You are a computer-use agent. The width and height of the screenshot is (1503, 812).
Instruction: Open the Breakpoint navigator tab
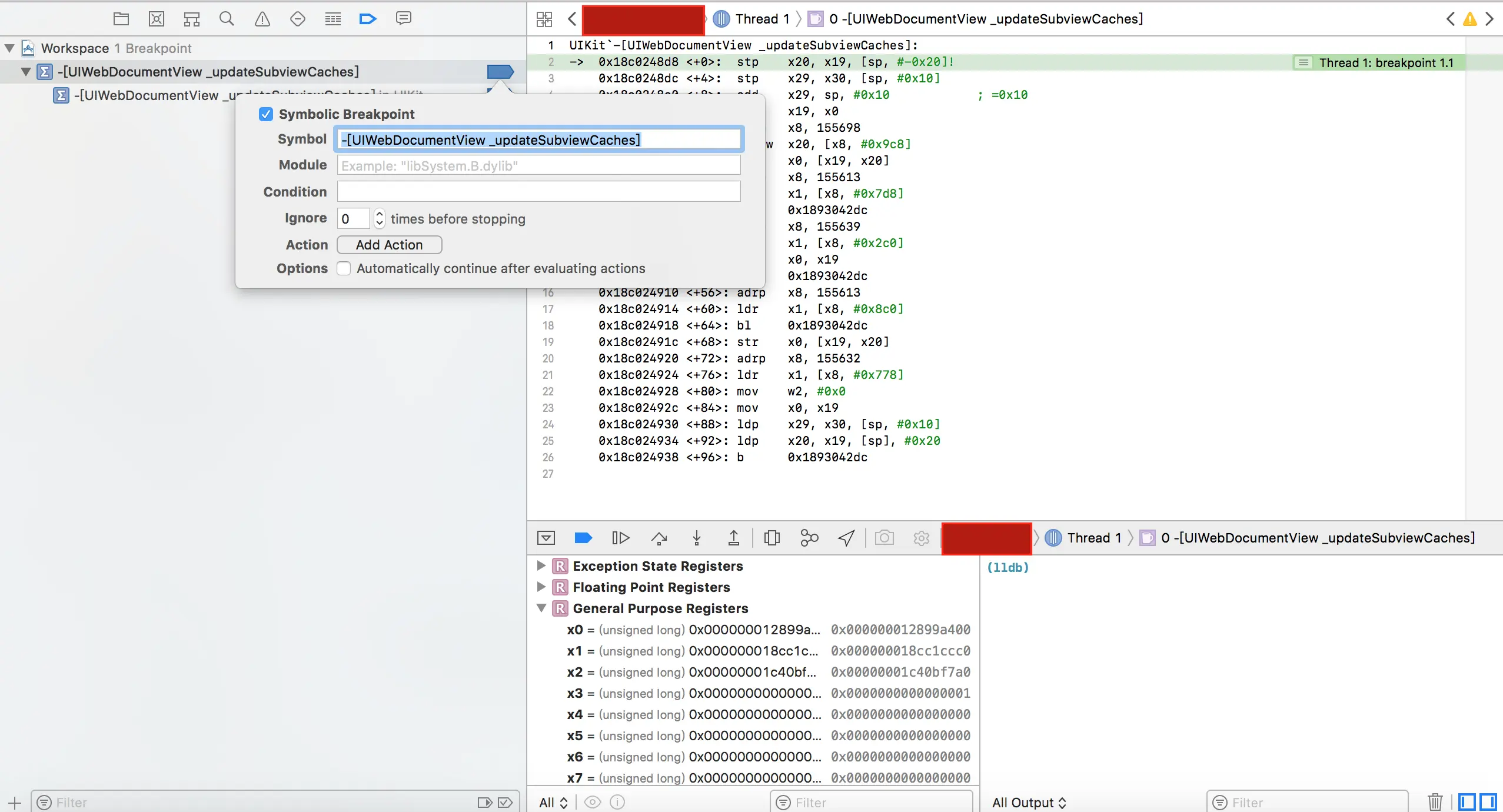367,19
